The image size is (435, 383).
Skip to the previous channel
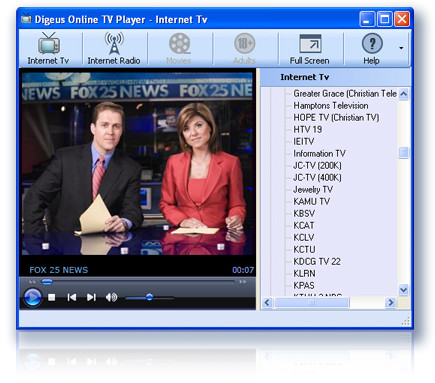72,297
